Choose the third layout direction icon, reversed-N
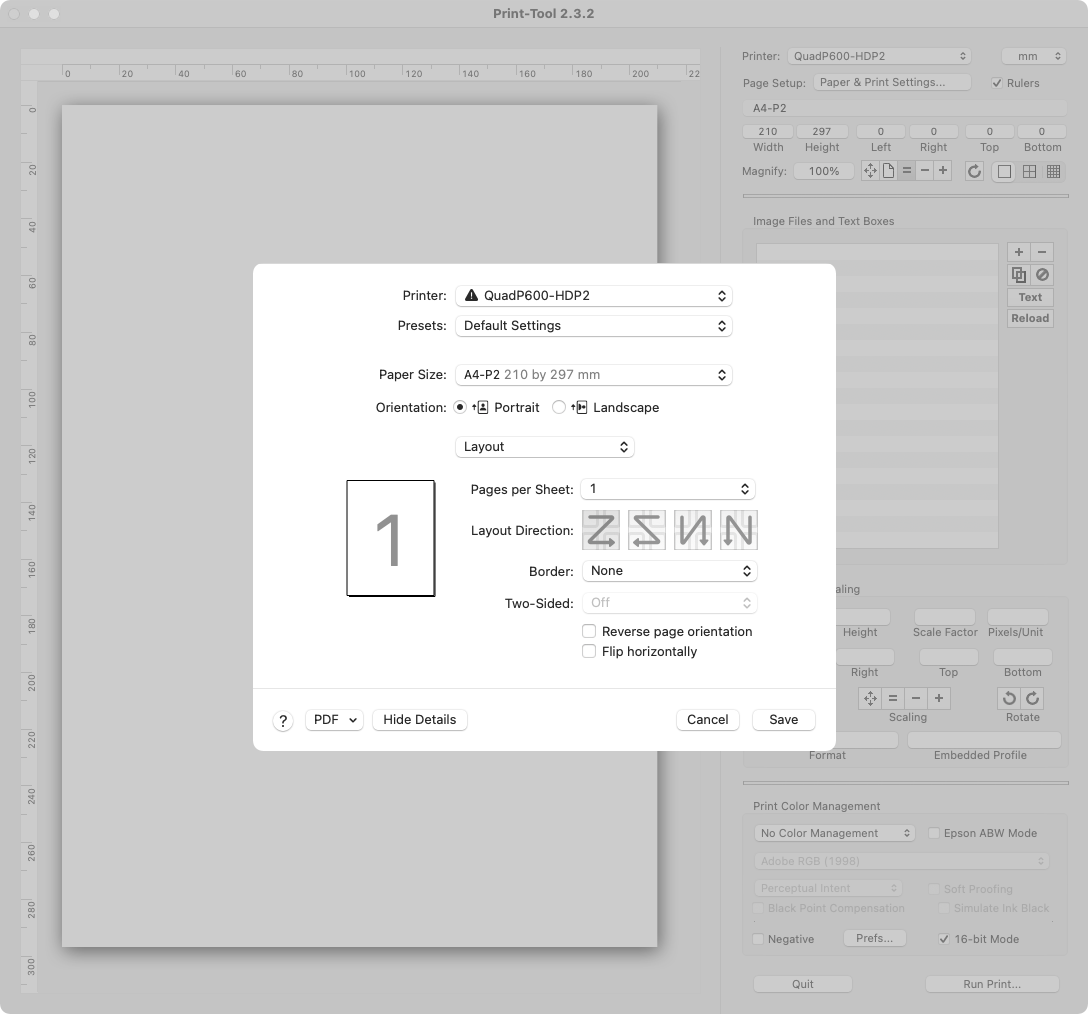Viewport: 1088px width, 1014px height. pyautogui.click(x=693, y=530)
